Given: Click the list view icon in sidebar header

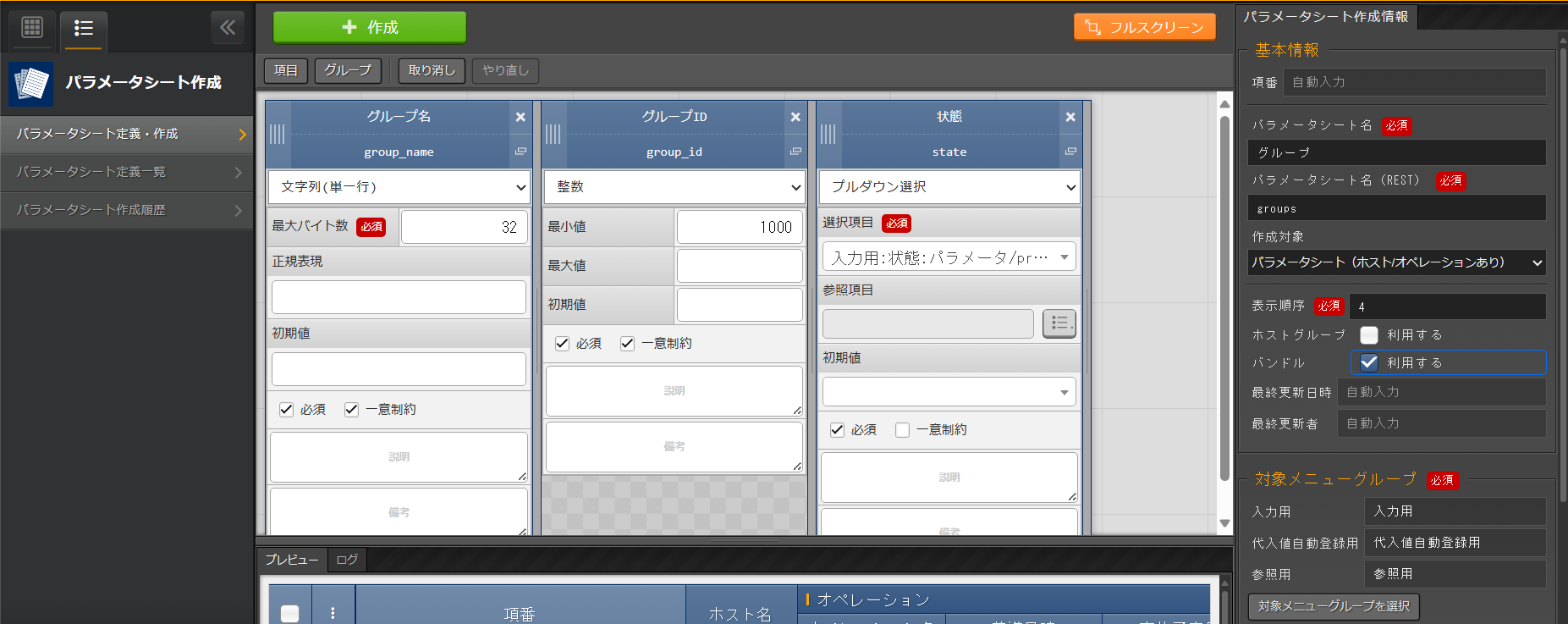Looking at the screenshot, I should [83, 28].
